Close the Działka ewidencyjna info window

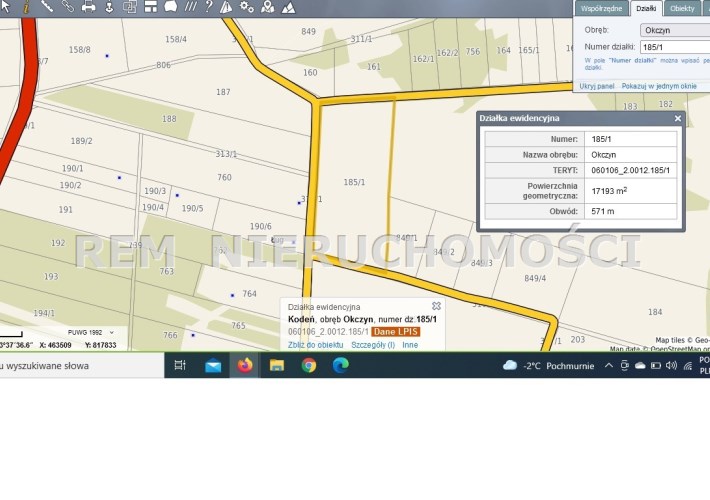point(677,118)
